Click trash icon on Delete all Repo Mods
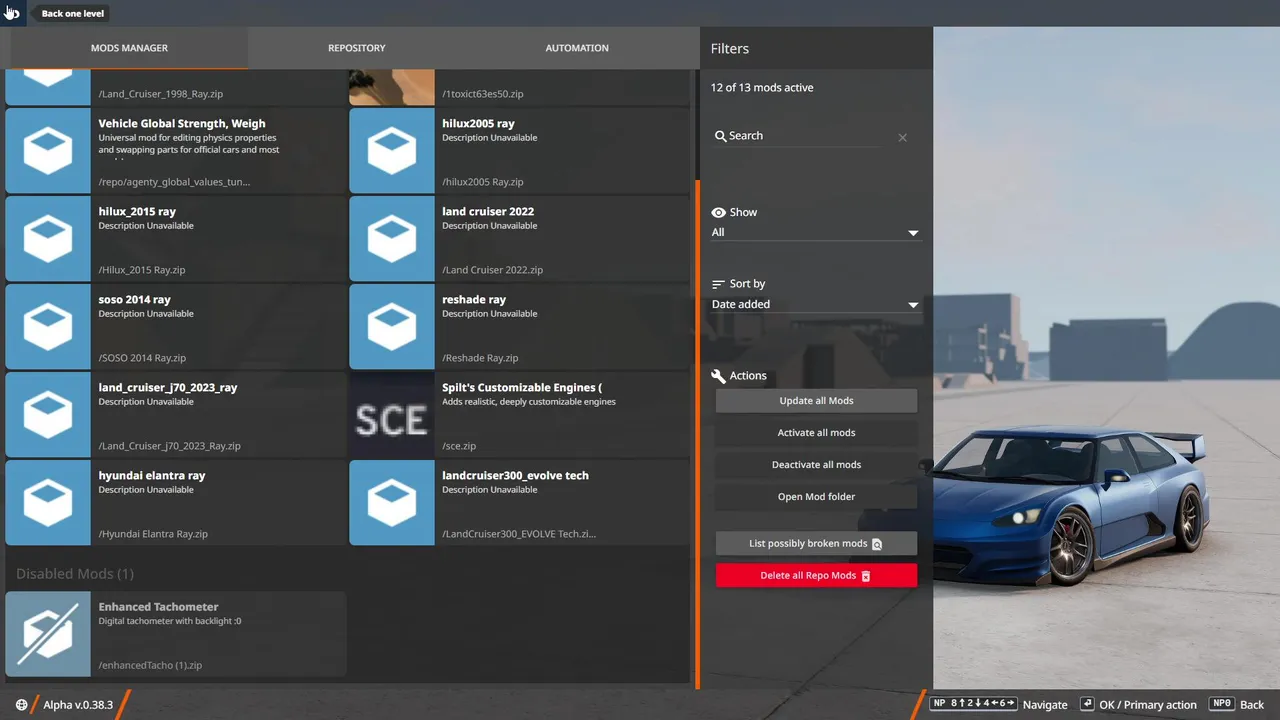Image resolution: width=1280 pixels, height=720 pixels. pyautogui.click(x=866, y=576)
